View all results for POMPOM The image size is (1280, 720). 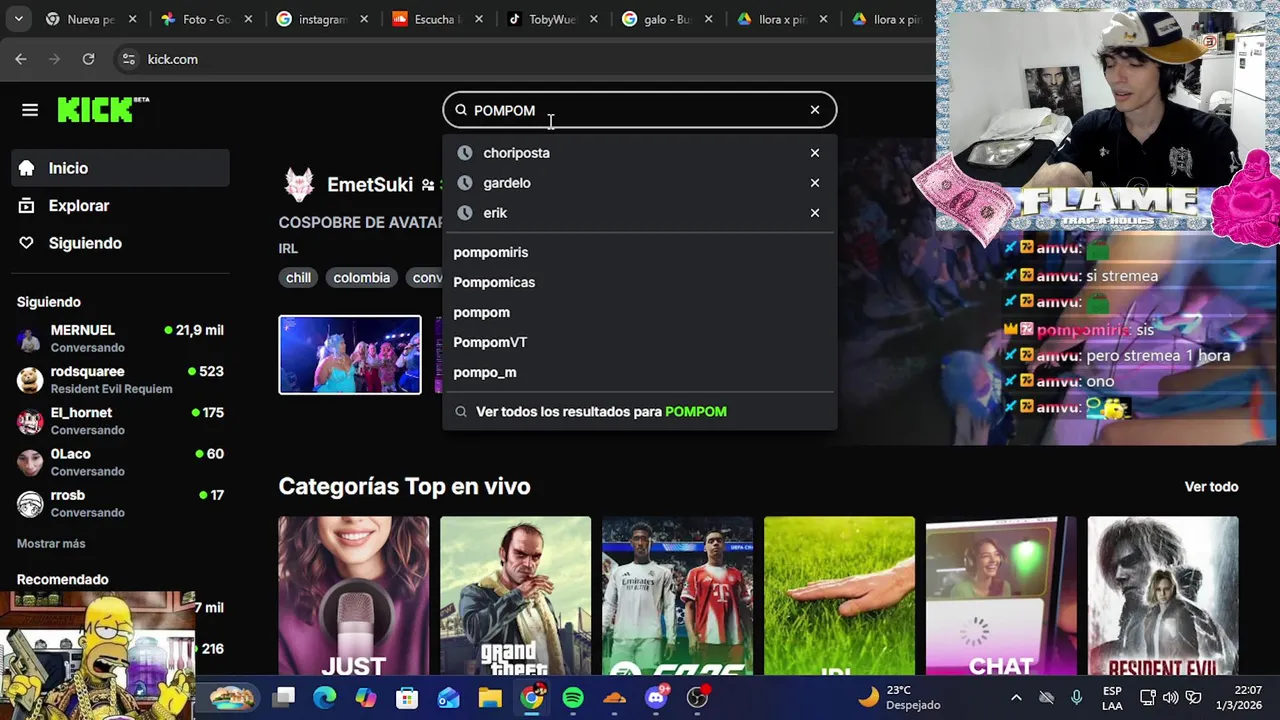(x=640, y=412)
